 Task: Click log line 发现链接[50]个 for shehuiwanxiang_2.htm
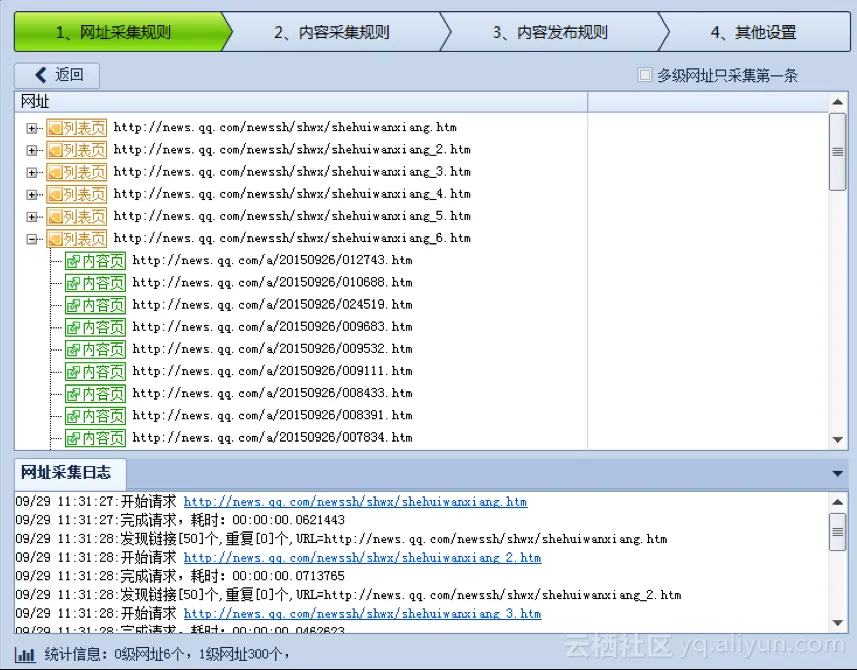pos(348,595)
